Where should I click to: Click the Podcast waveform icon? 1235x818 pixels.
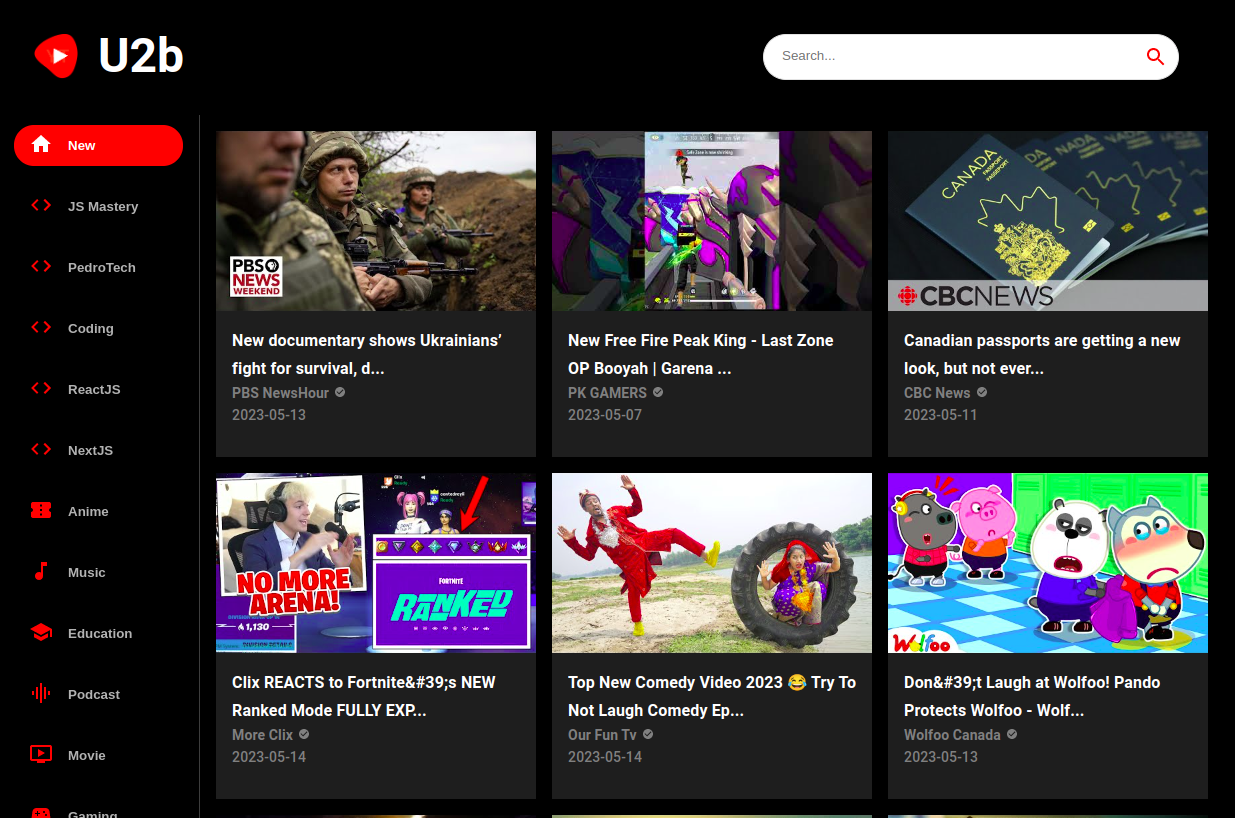point(41,694)
